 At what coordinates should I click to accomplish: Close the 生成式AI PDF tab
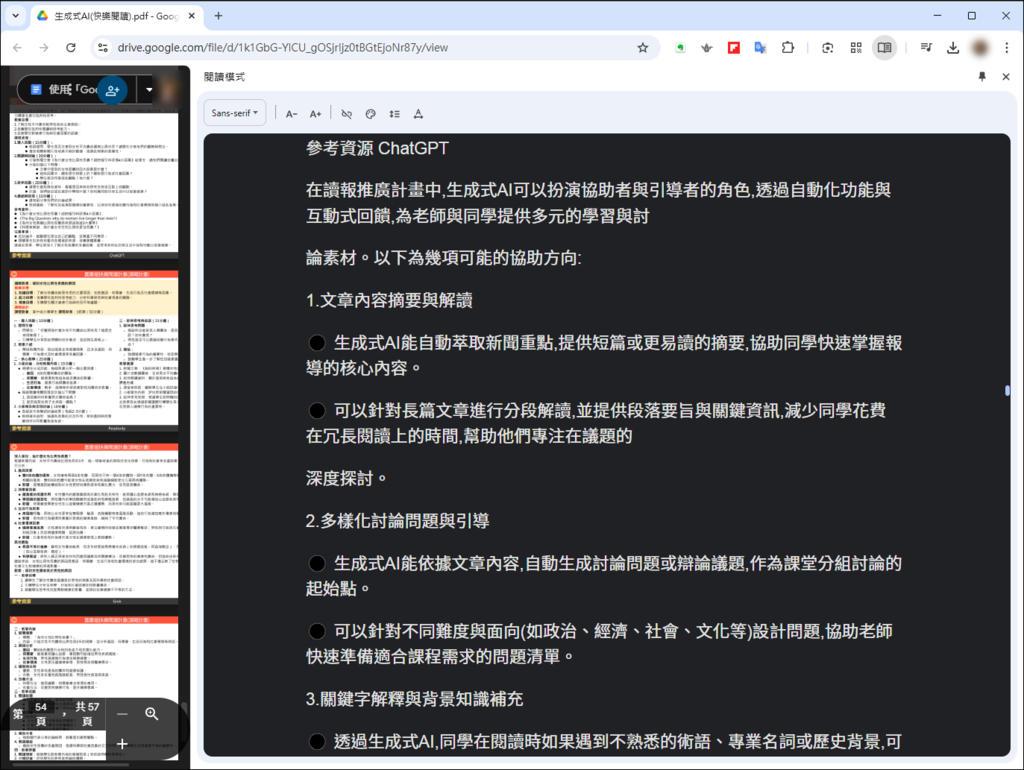[x=191, y=16]
